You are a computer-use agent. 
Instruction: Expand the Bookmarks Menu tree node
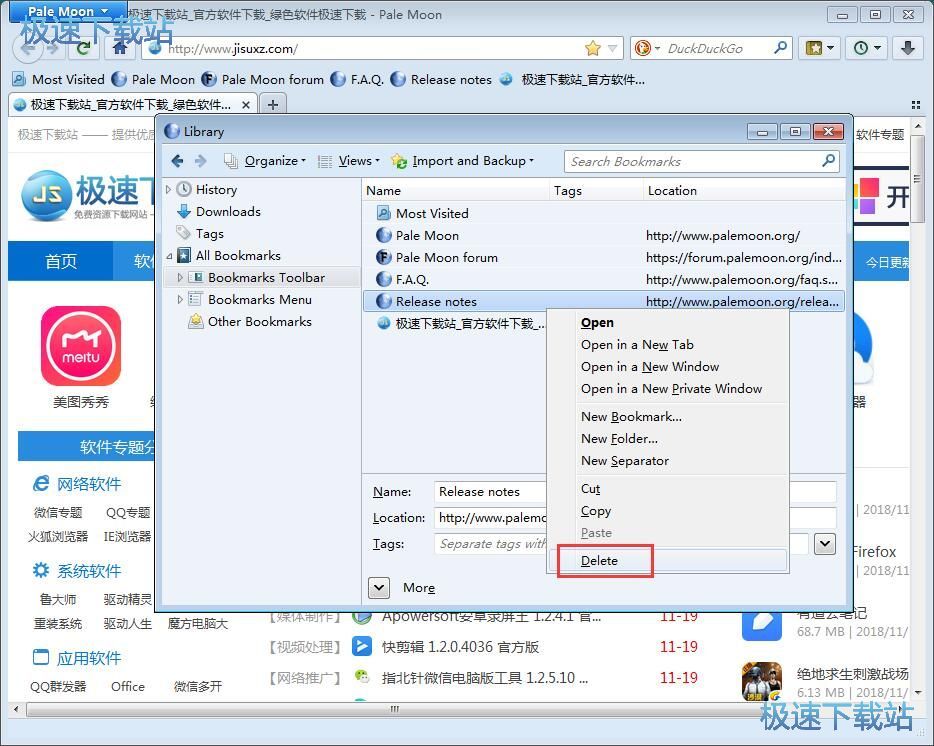180,300
